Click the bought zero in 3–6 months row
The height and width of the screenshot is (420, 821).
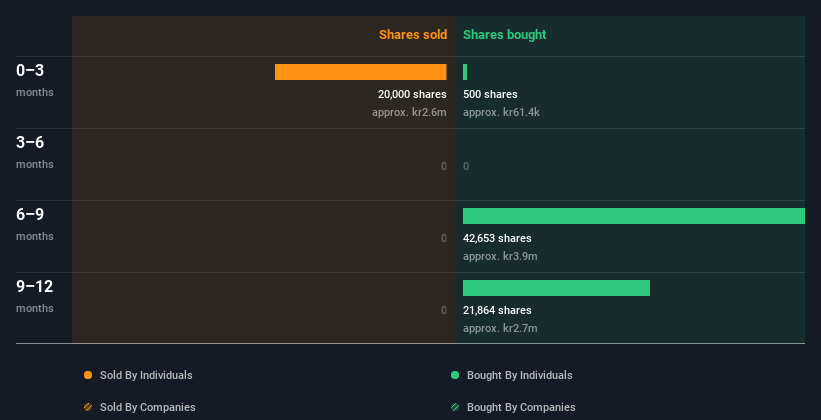pos(466,167)
